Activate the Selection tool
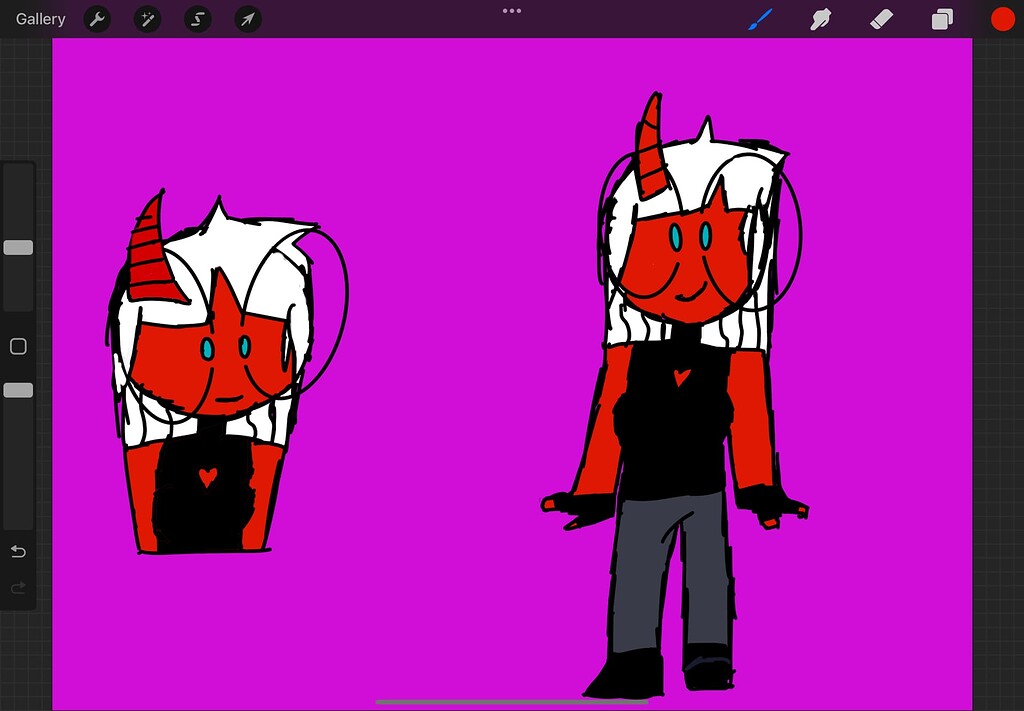 click(x=197, y=19)
